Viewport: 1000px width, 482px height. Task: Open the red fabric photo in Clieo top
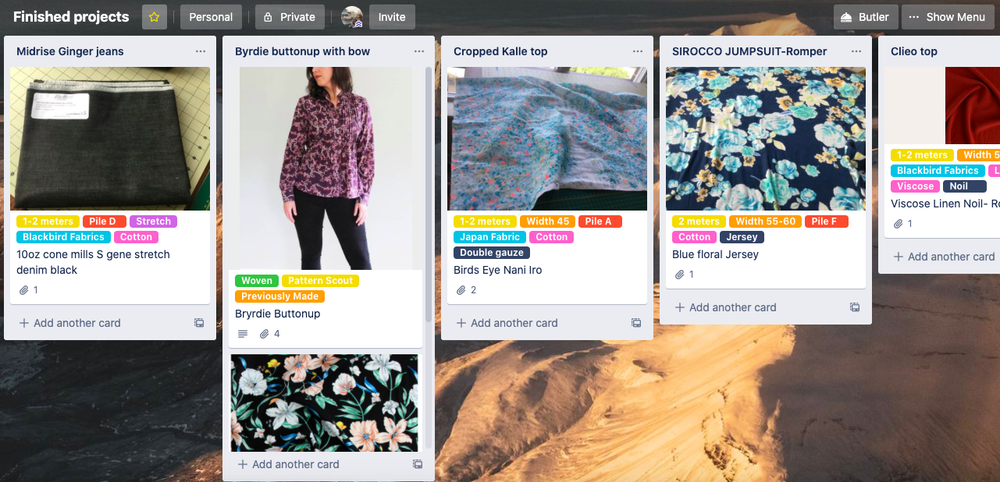coord(972,106)
